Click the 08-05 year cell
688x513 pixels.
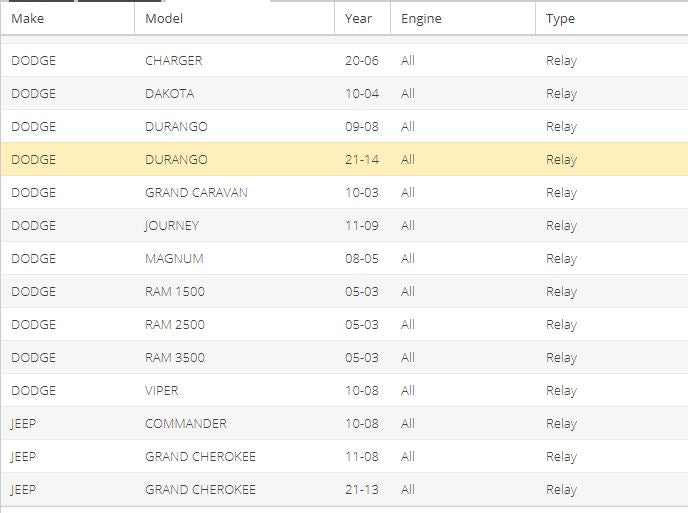[x=362, y=258]
